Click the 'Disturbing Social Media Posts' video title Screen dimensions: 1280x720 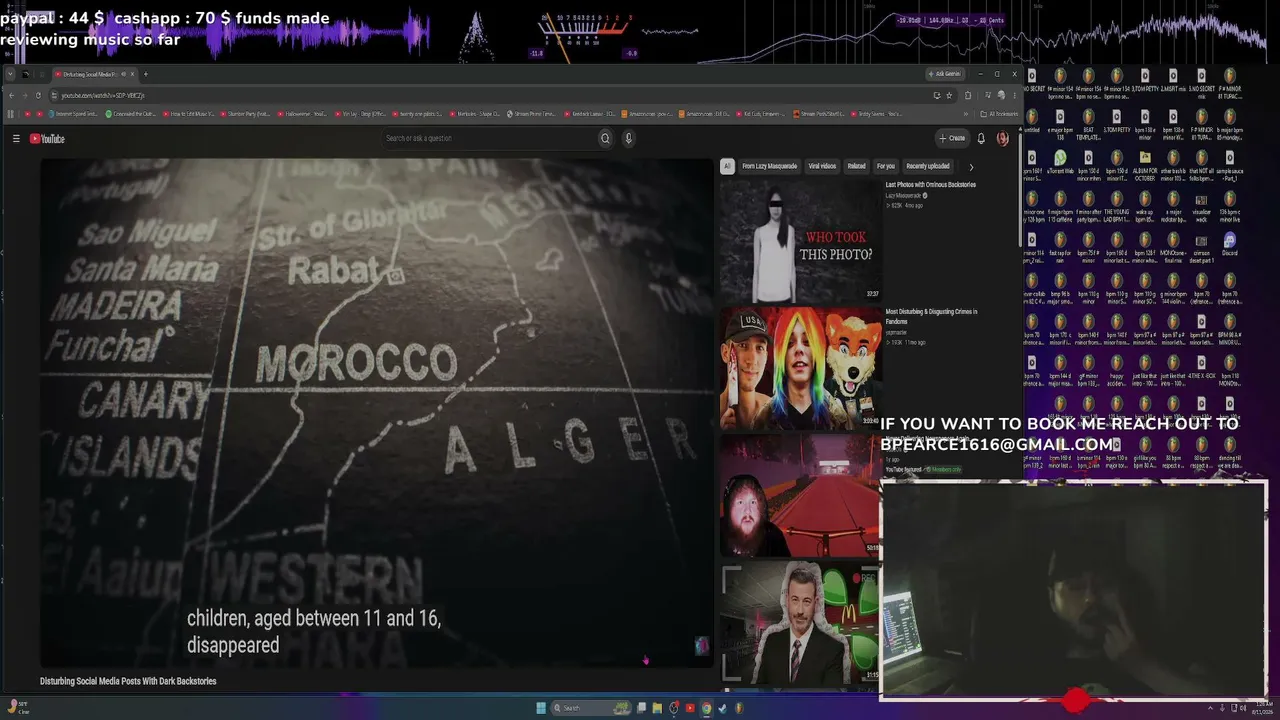point(128,681)
